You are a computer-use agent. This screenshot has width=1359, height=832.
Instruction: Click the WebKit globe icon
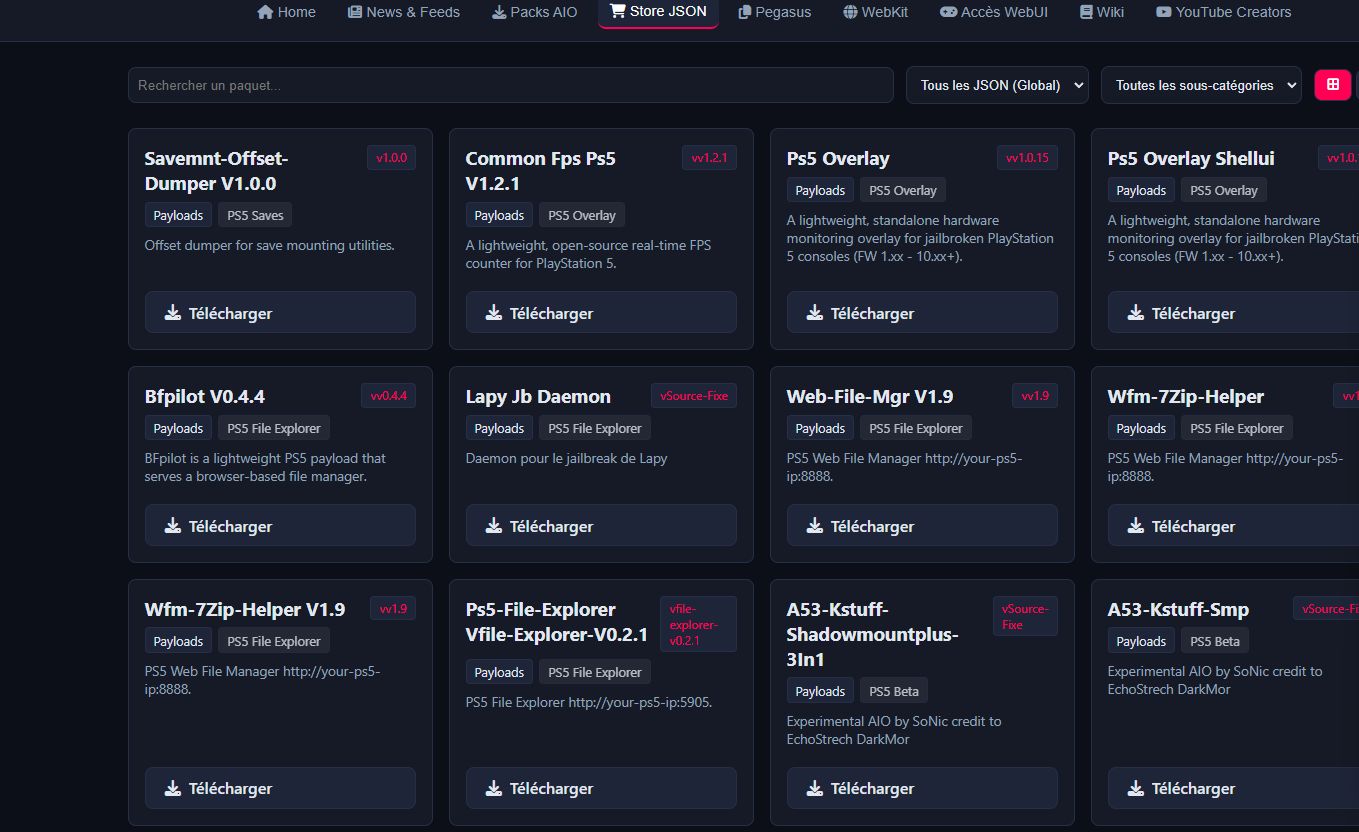[851, 12]
